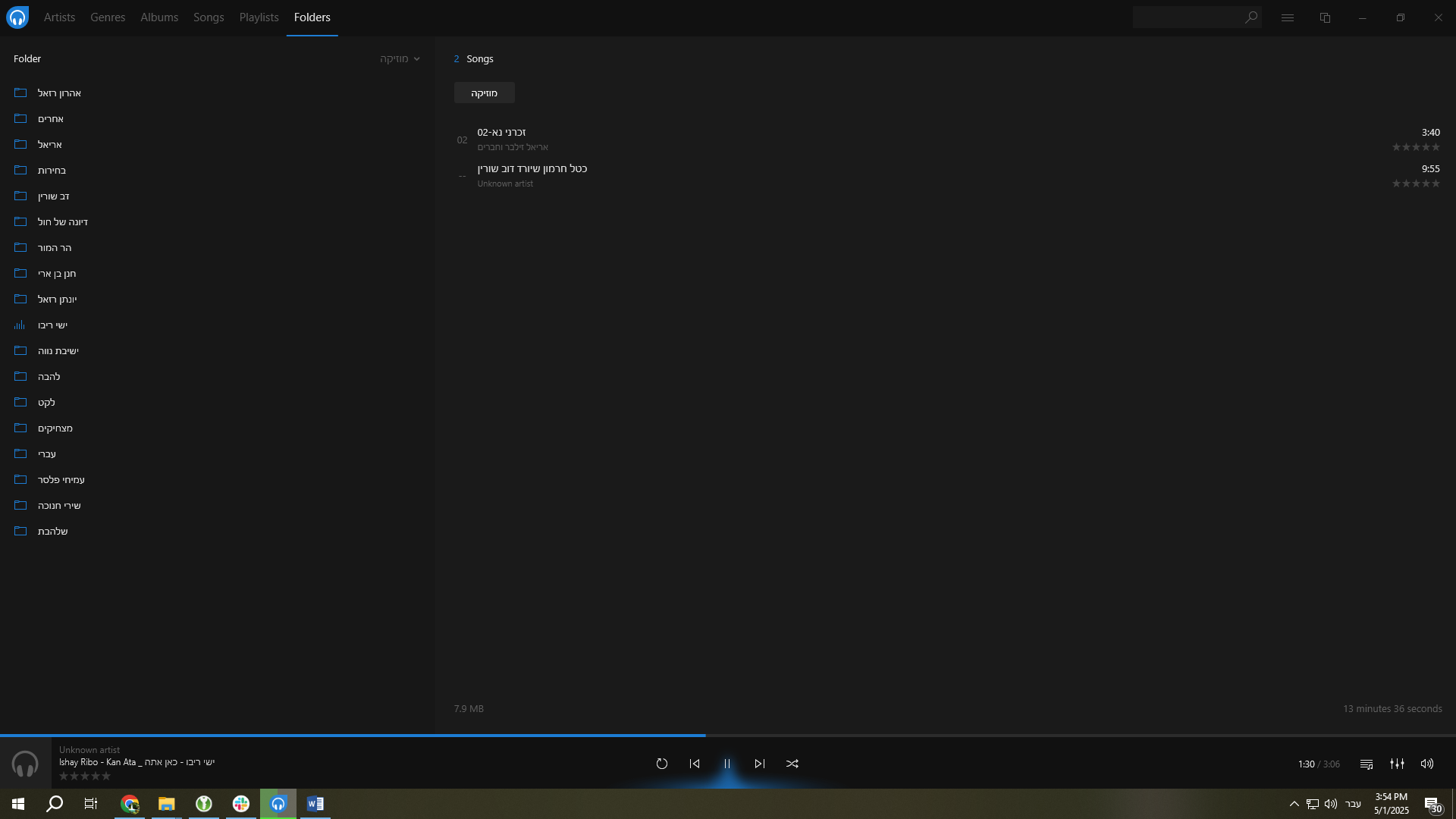Open File Explorer from taskbar
Viewport: 1456px width, 819px height.
[167, 804]
